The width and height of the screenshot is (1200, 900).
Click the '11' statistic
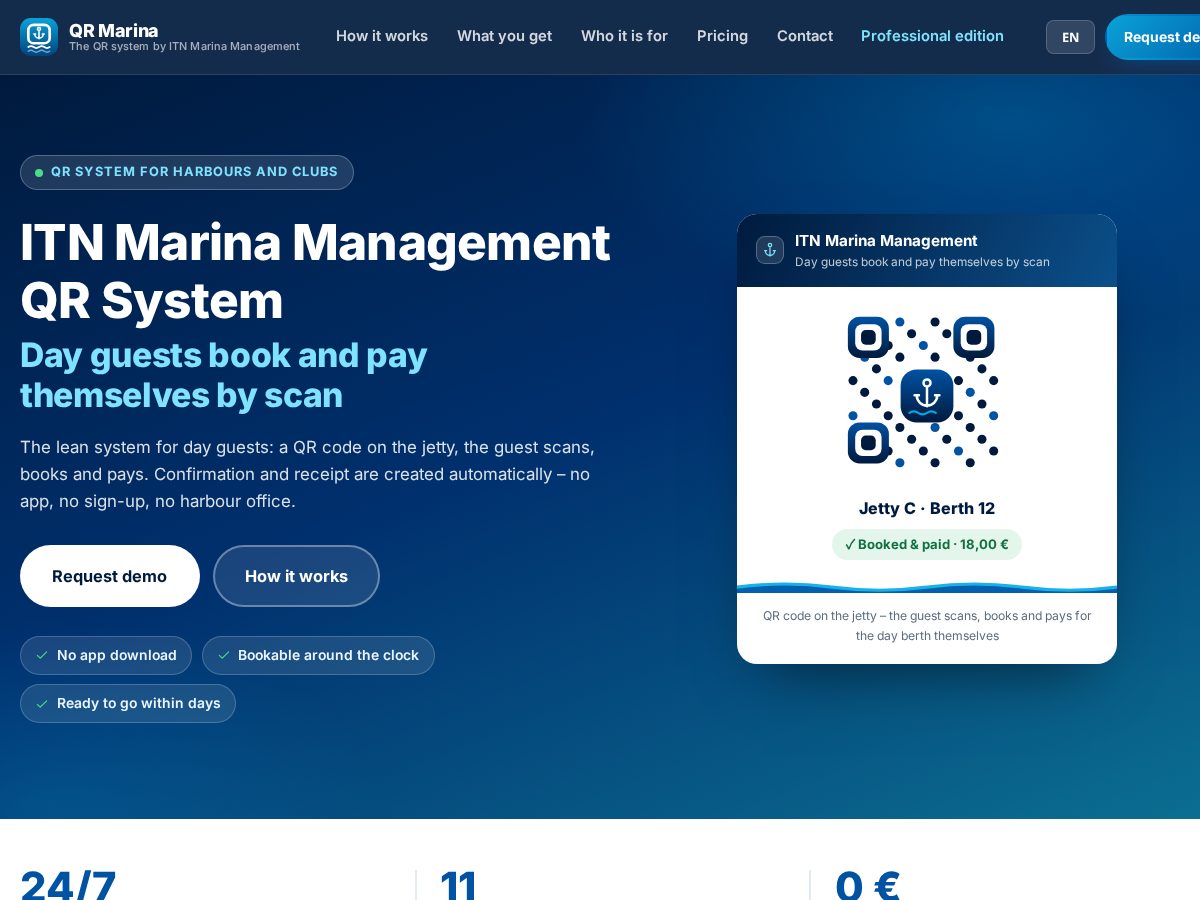[x=459, y=886]
